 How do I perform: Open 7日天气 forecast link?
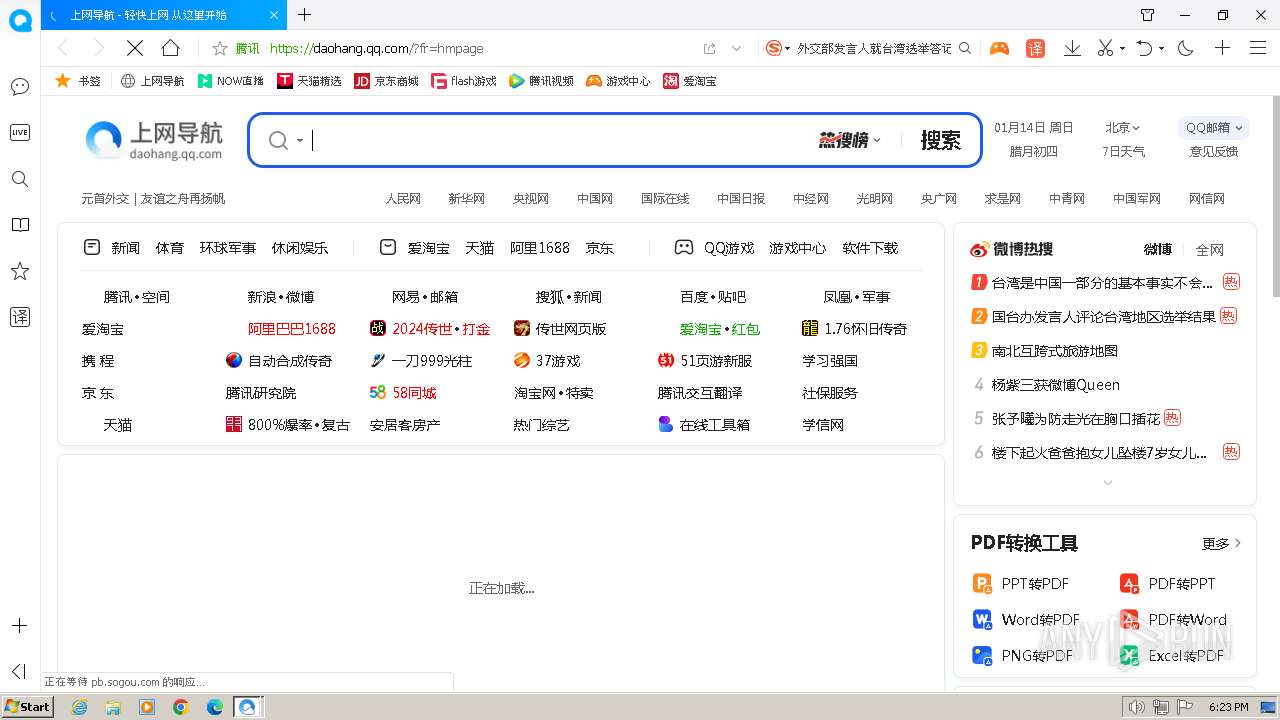pos(1123,152)
